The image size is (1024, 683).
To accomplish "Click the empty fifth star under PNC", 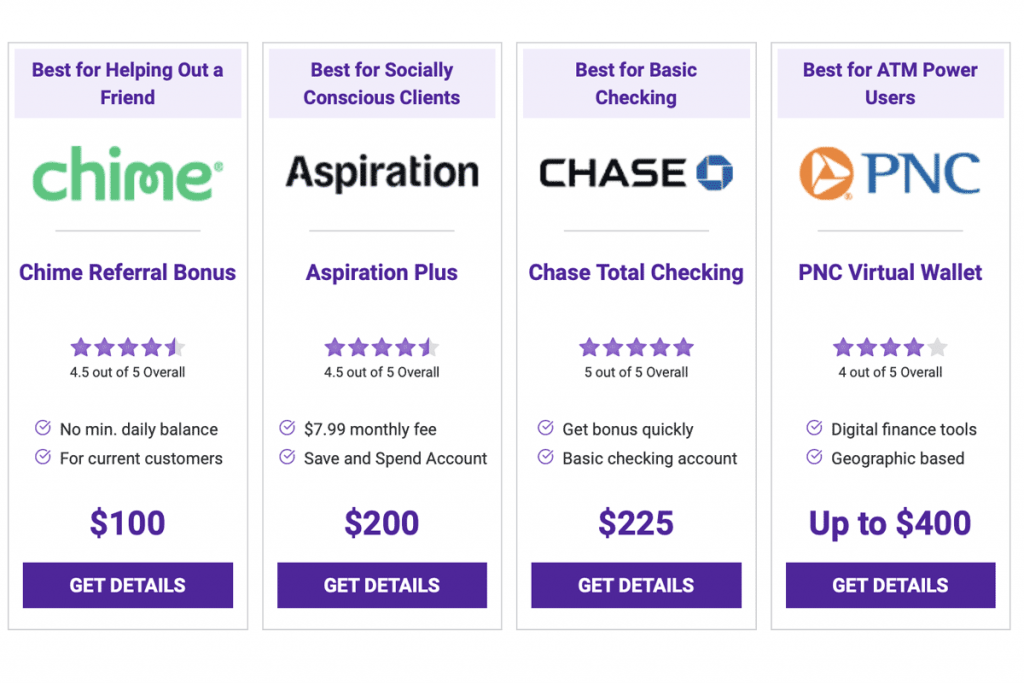I will 937,347.
